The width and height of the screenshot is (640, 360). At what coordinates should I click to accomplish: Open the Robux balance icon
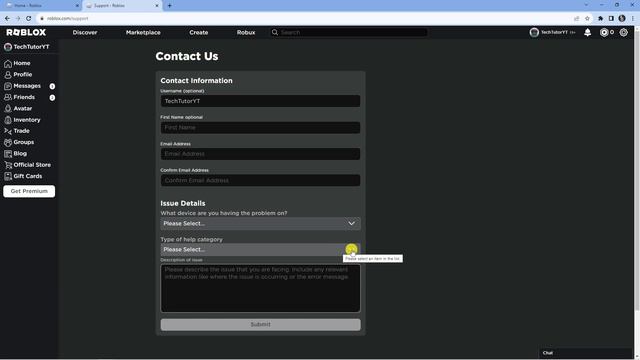604,32
